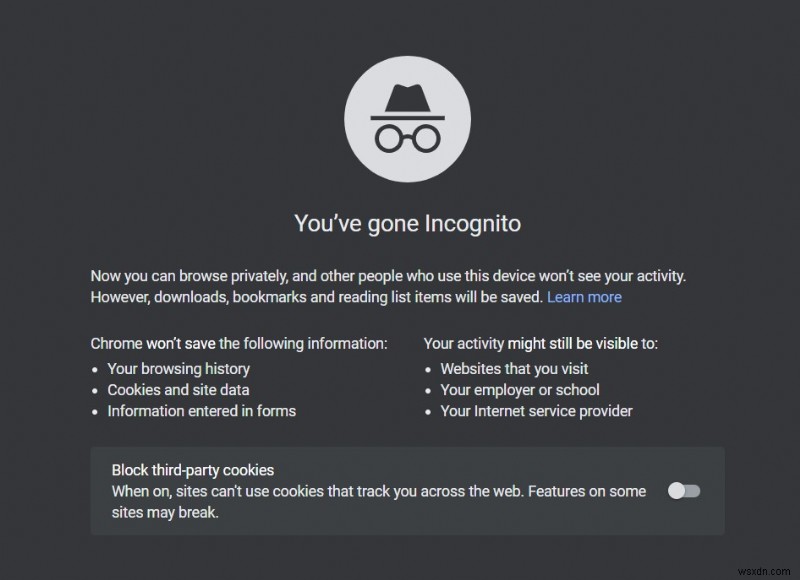
Task: Open the Learn more link
Action: [x=585, y=297]
